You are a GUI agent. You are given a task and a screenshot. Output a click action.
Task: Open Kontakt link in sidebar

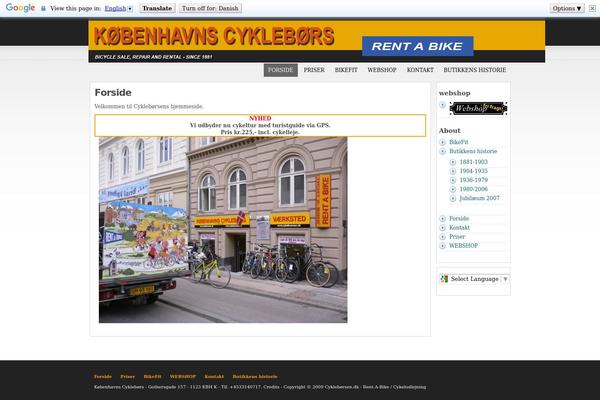[459, 228]
